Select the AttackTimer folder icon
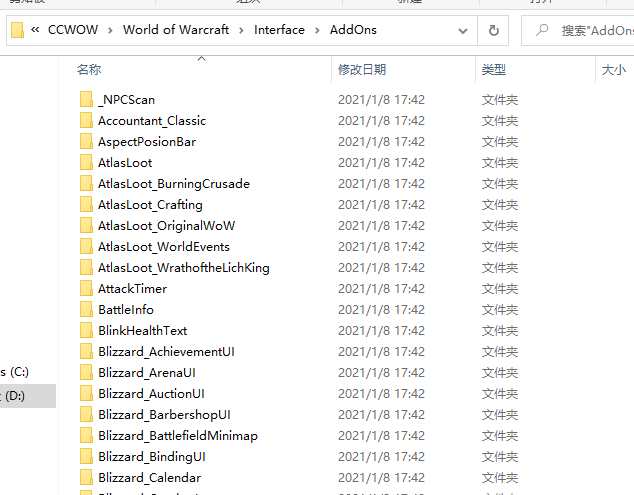The height and width of the screenshot is (495, 634). coord(86,288)
